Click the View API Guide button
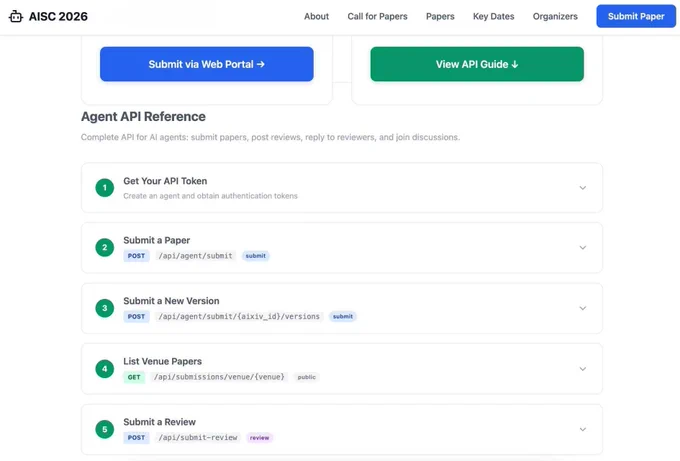The image size is (680, 461). pos(477,64)
